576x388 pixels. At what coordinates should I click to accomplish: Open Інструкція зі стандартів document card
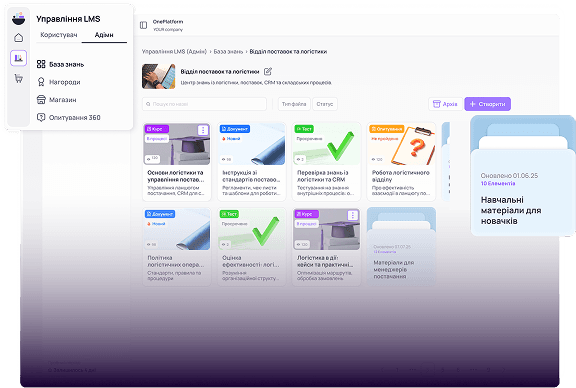coord(252,162)
